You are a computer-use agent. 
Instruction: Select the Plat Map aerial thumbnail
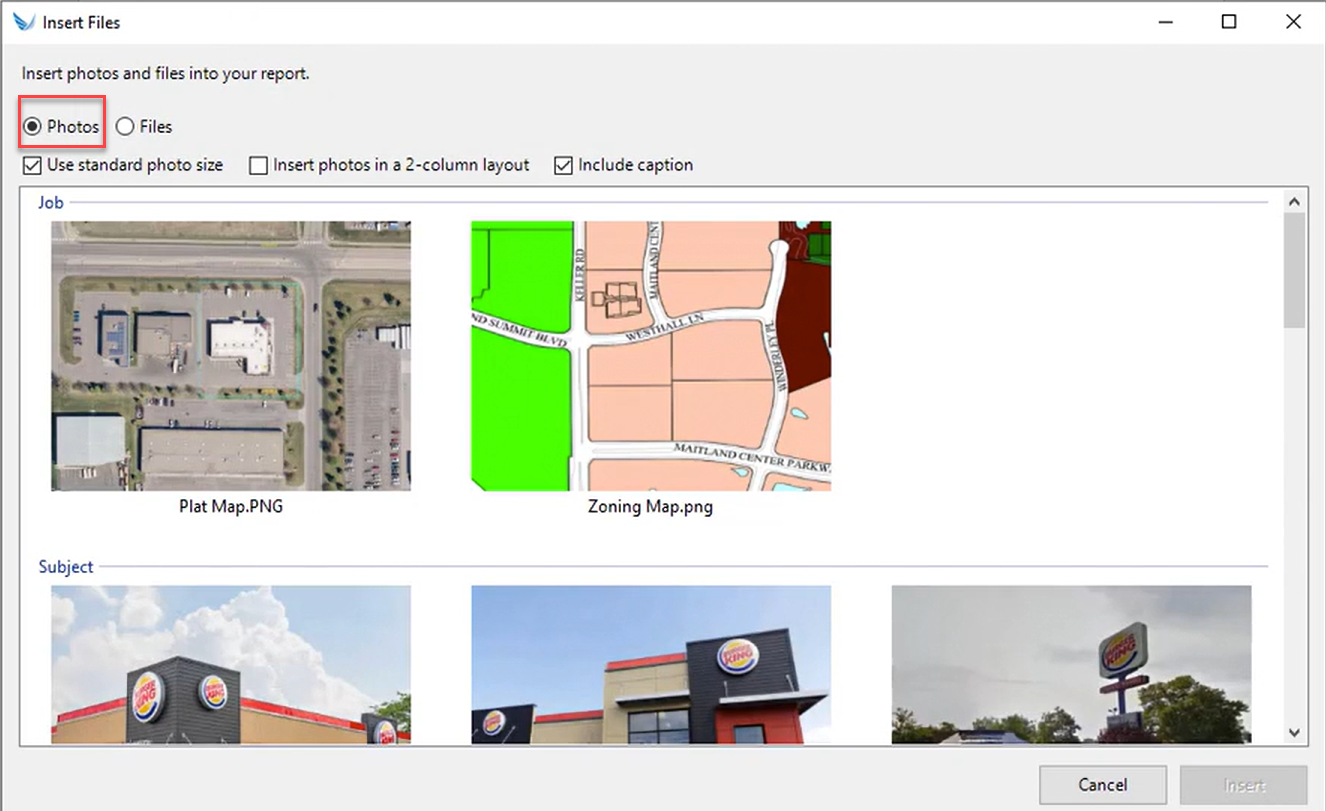point(231,356)
